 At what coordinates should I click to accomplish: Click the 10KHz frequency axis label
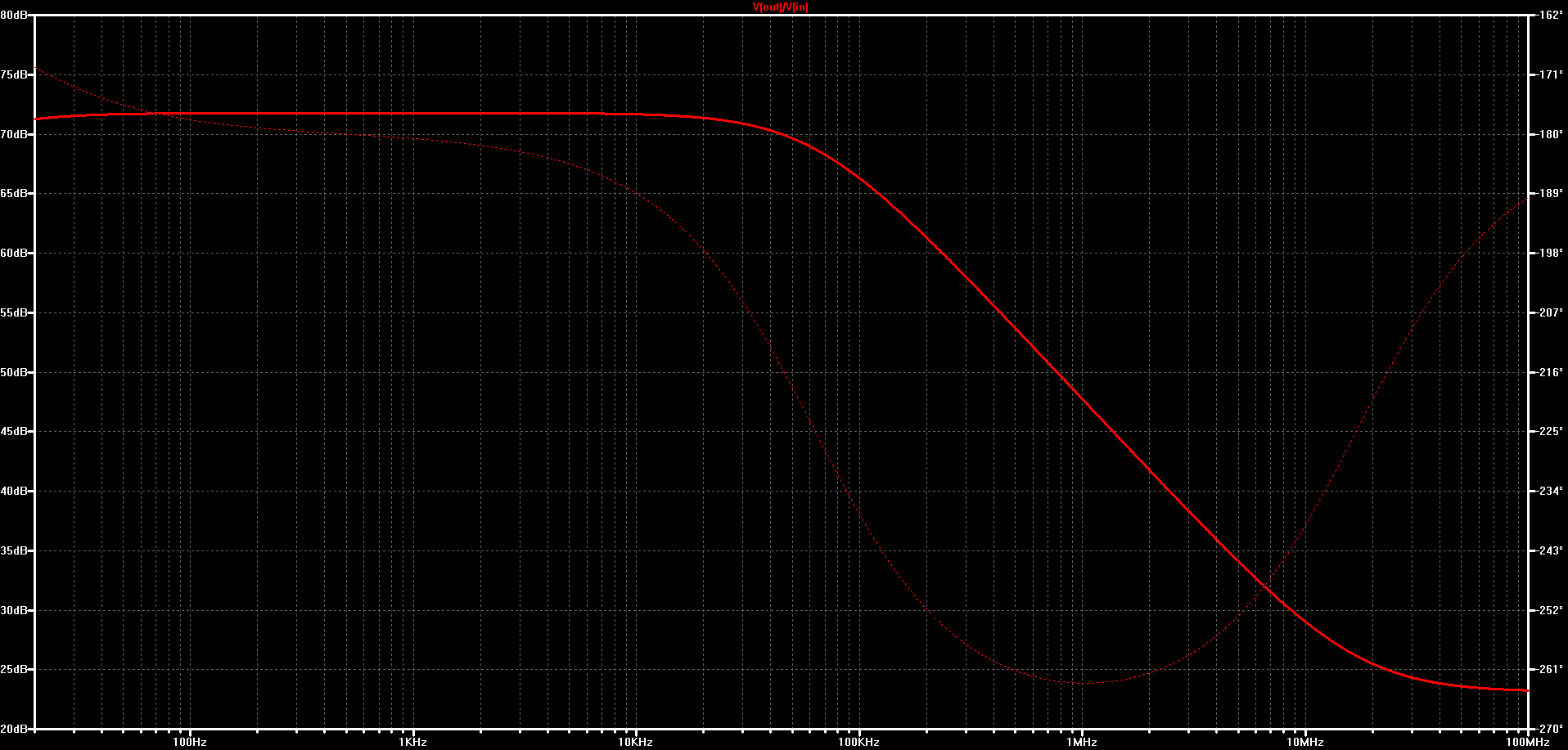(x=635, y=742)
